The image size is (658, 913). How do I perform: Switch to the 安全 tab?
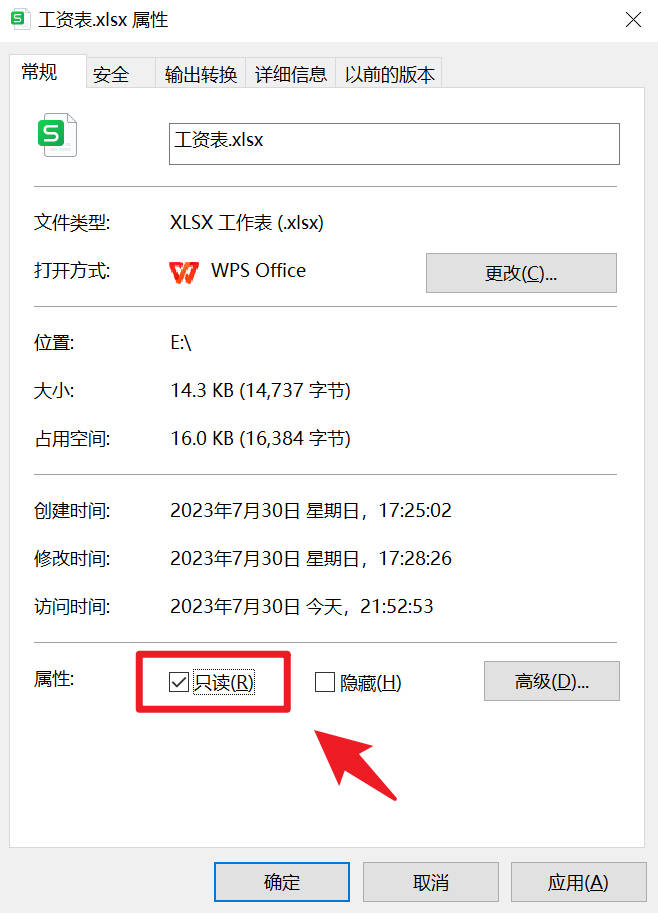point(111,75)
